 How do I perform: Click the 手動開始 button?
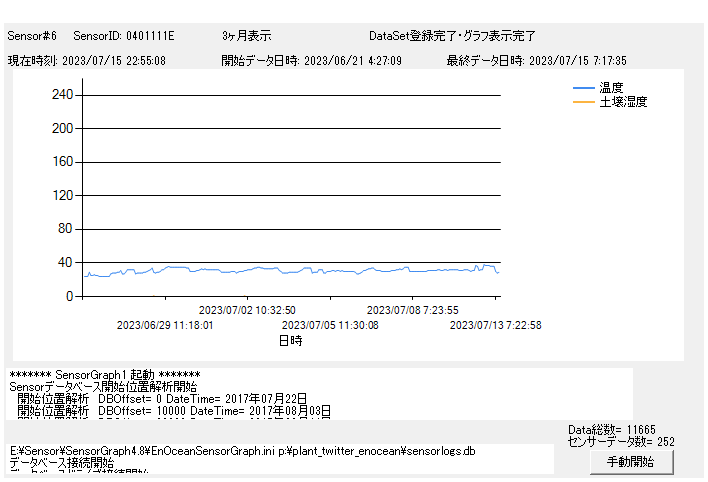pyautogui.click(x=631, y=462)
